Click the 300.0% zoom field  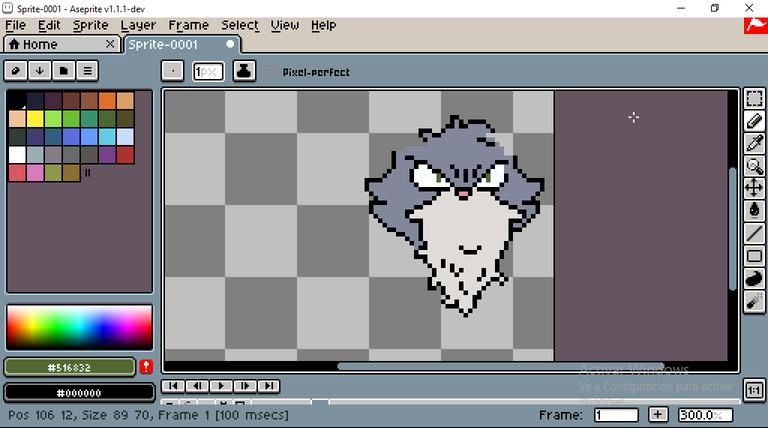click(705, 415)
